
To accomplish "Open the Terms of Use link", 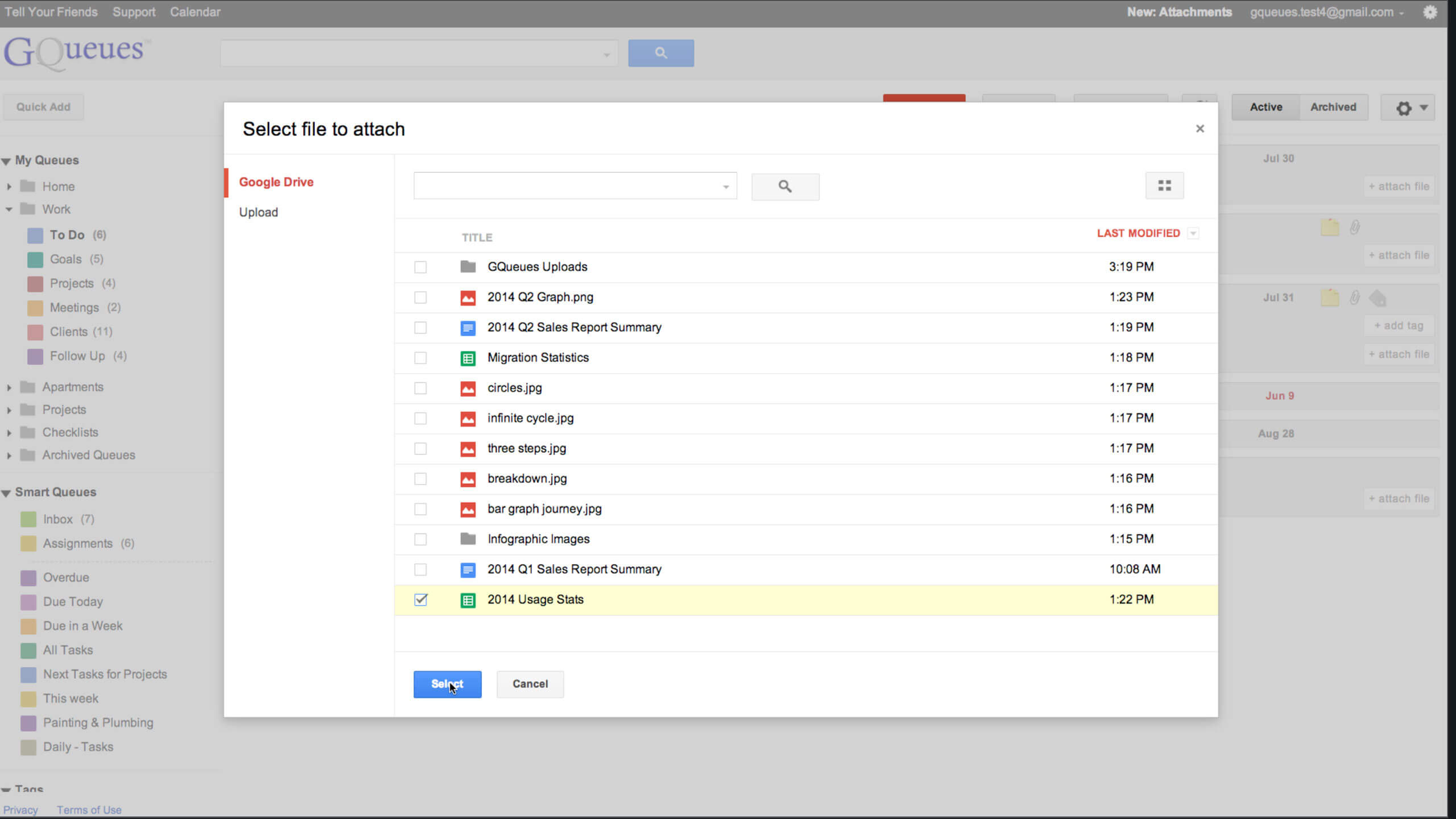I will coord(89,810).
